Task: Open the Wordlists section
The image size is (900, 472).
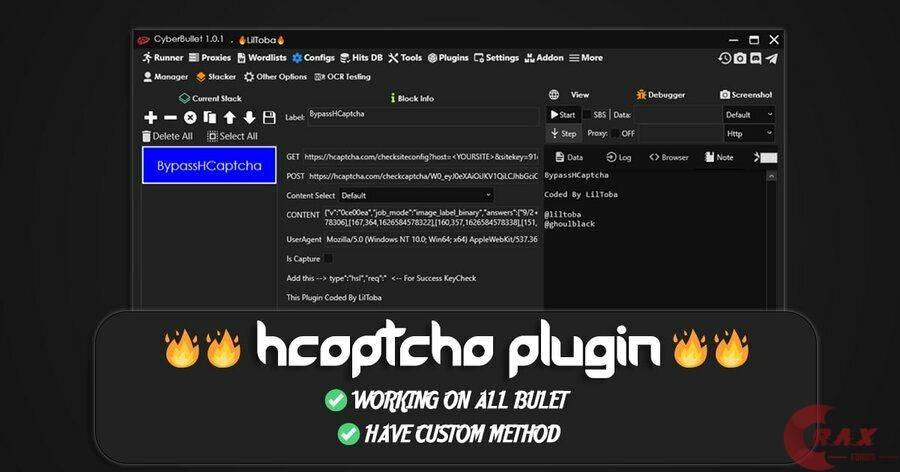Action: point(262,57)
